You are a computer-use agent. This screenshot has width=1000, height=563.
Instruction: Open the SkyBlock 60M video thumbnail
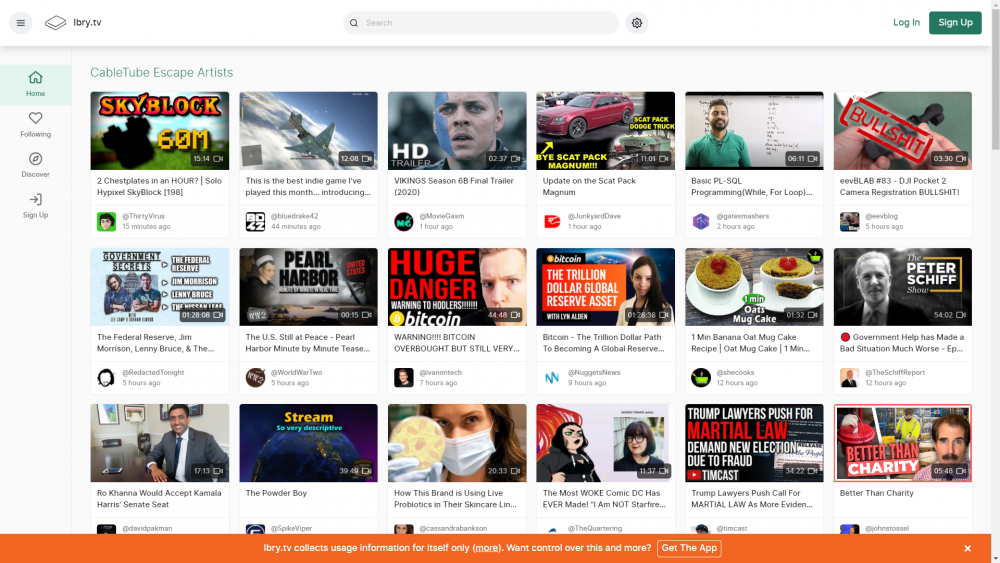tap(159, 131)
